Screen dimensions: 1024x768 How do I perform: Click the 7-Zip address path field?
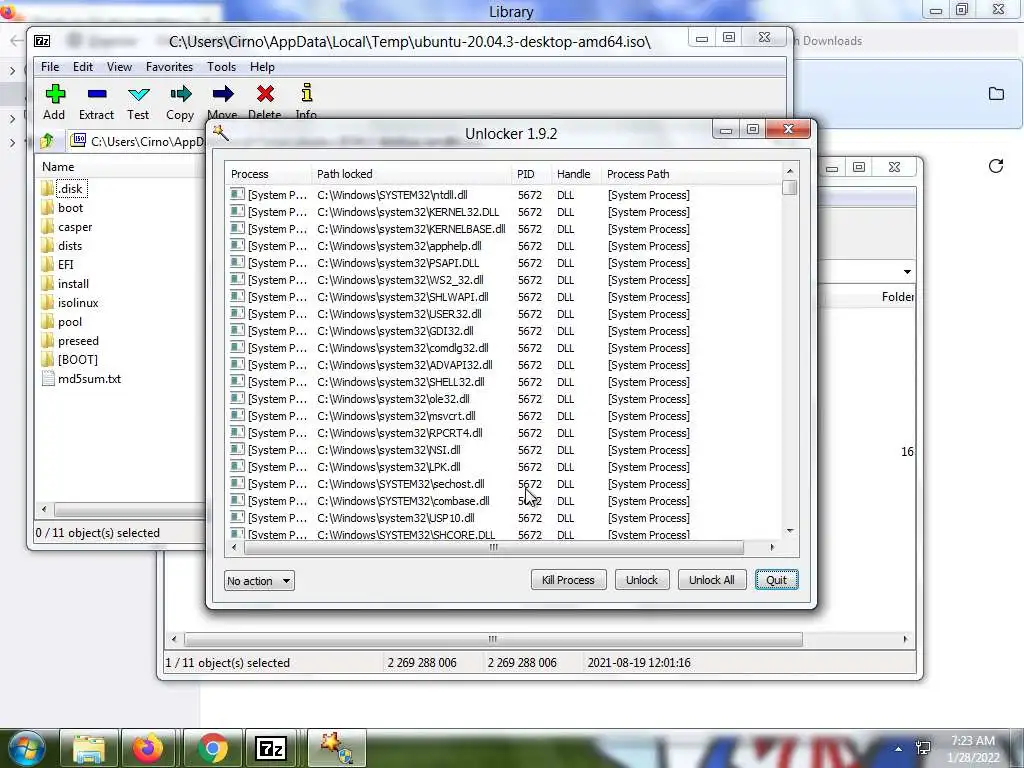[x=137, y=140]
